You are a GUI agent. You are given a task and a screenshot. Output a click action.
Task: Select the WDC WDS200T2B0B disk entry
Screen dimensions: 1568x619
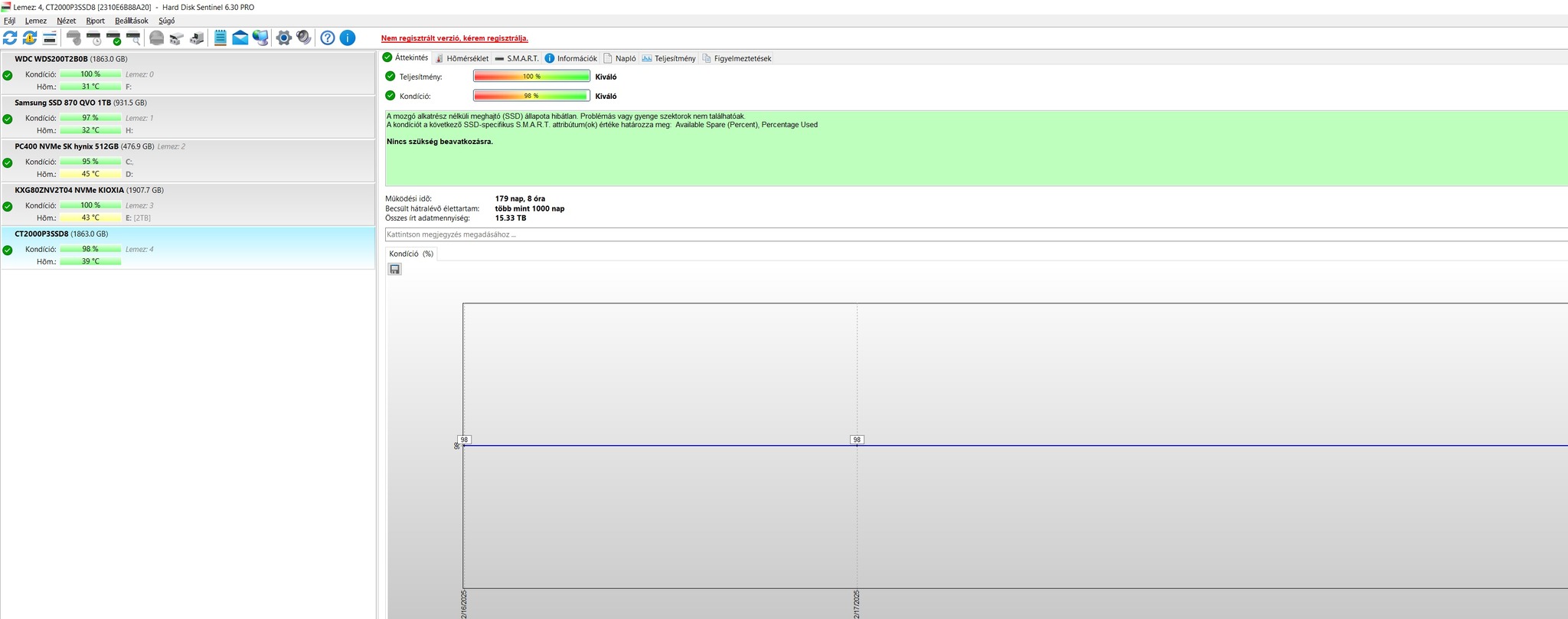coord(188,73)
